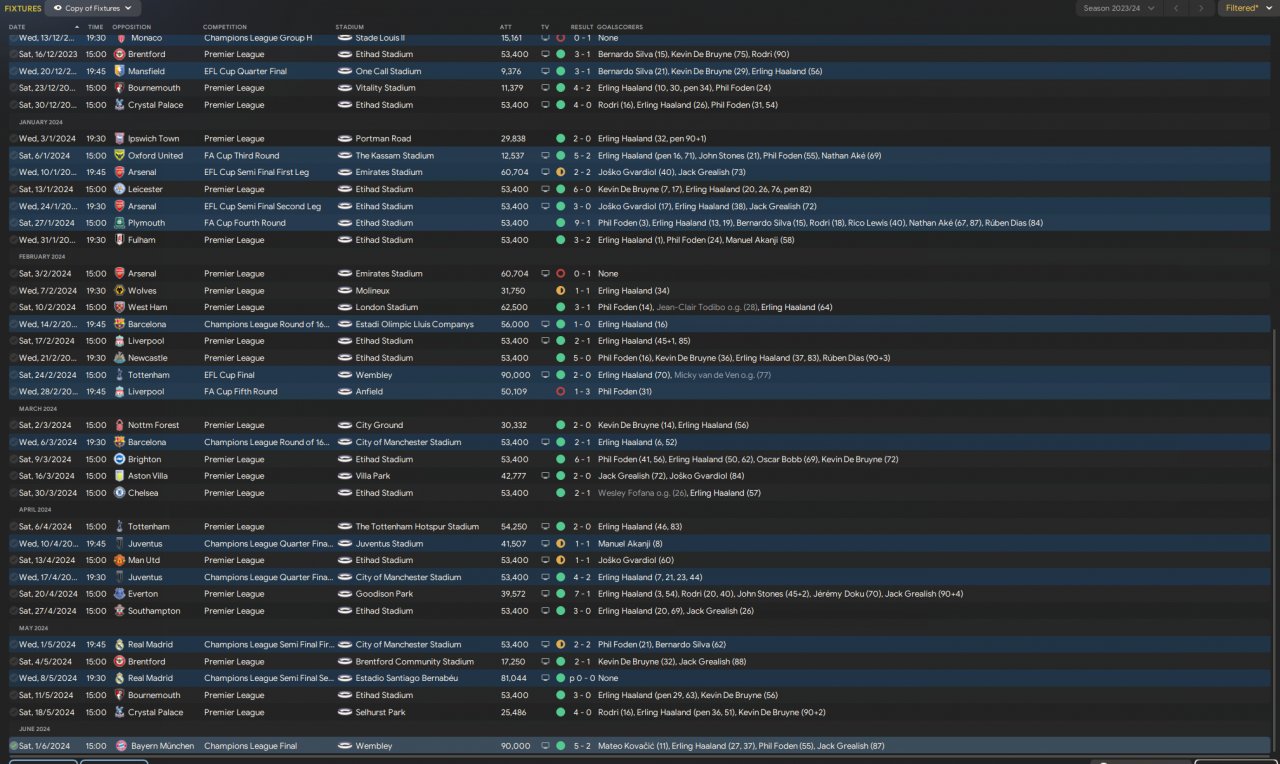Click the Everton club badge
This screenshot has width=1280, height=764.
pos(120,594)
